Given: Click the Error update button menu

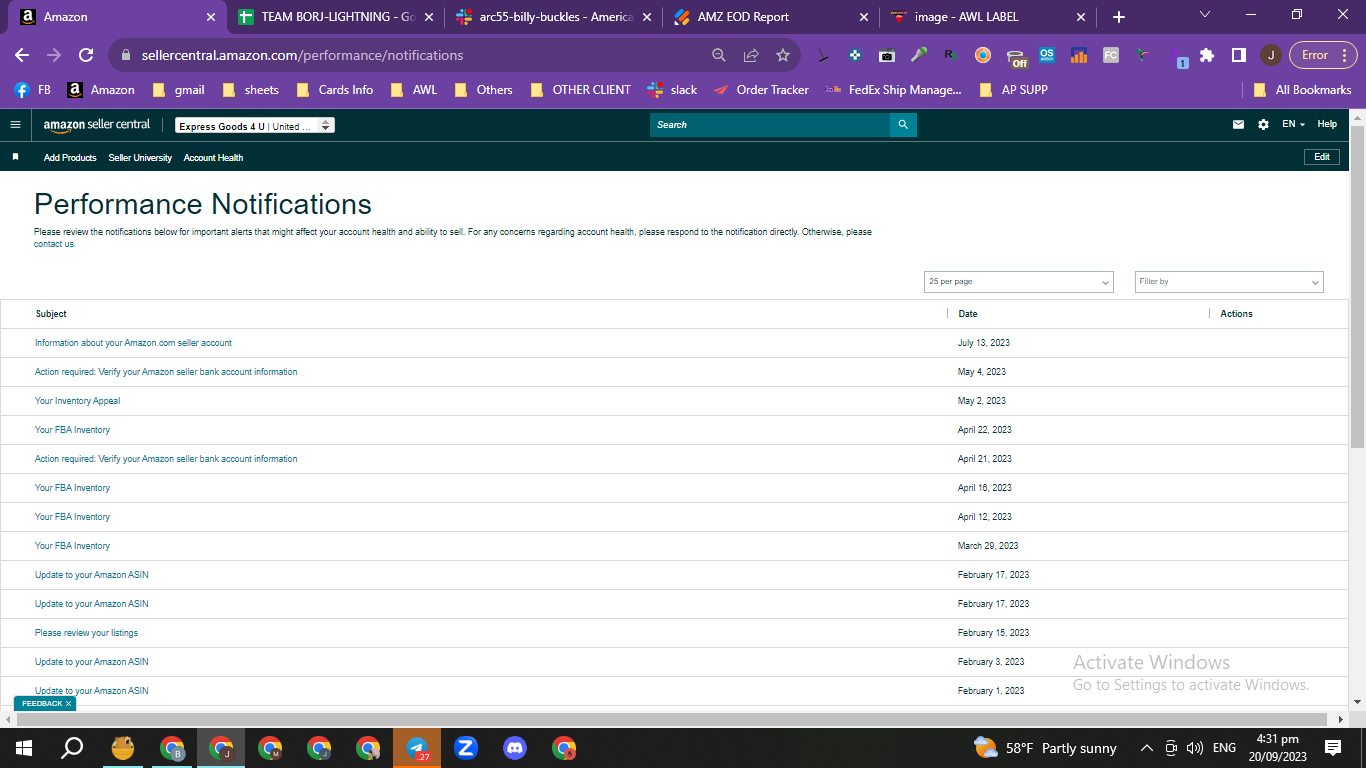Looking at the screenshot, I should [1323, 55].
